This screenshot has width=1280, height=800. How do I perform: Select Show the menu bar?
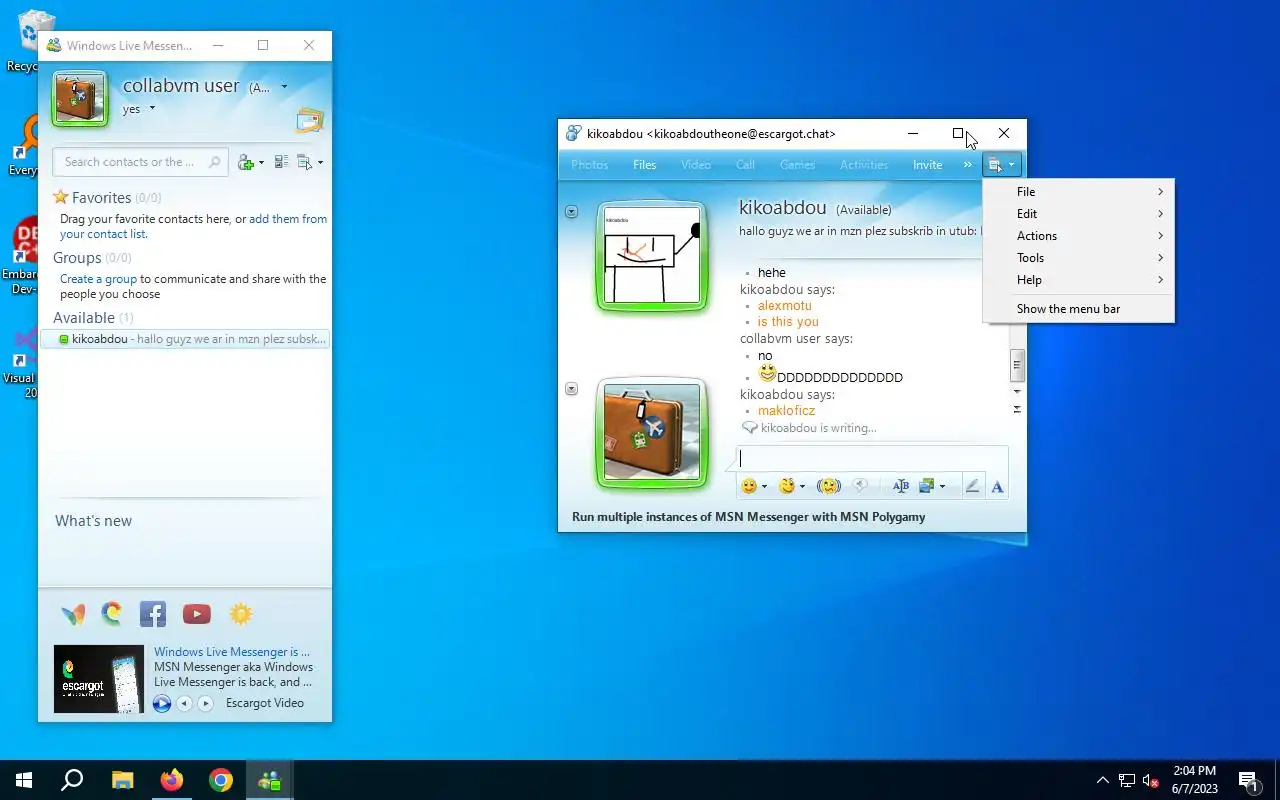[x=1078, y=309]
